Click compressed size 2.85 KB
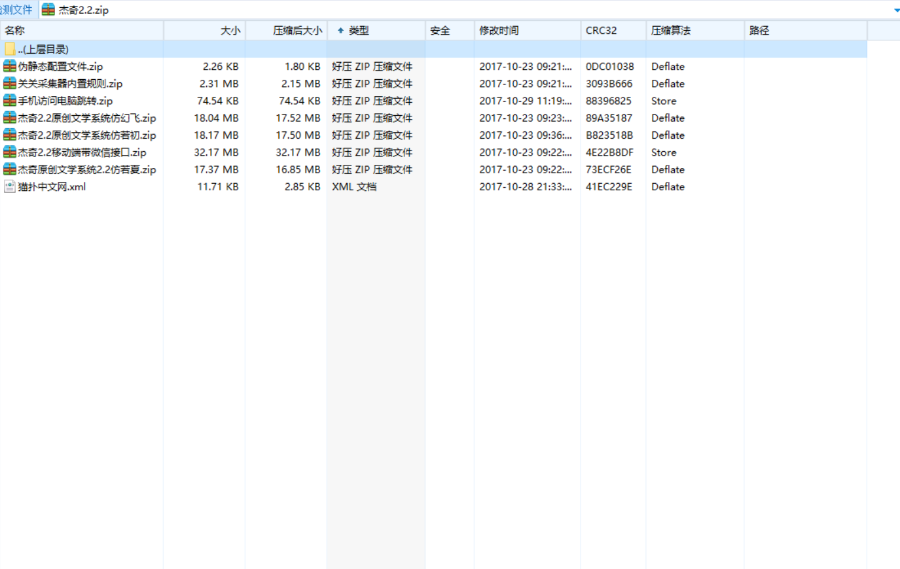The image size is (900, 569). [x=302, y=187]
